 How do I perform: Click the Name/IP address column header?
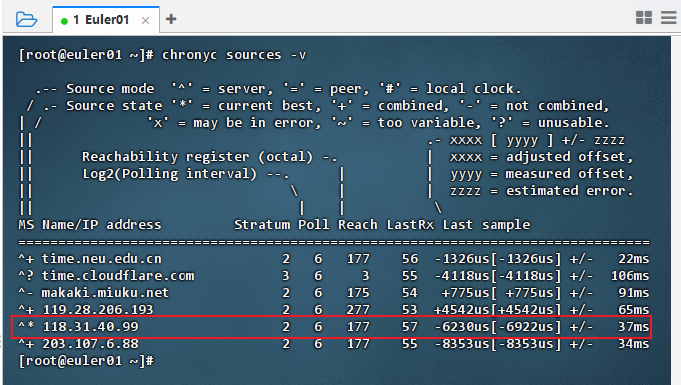102,225
